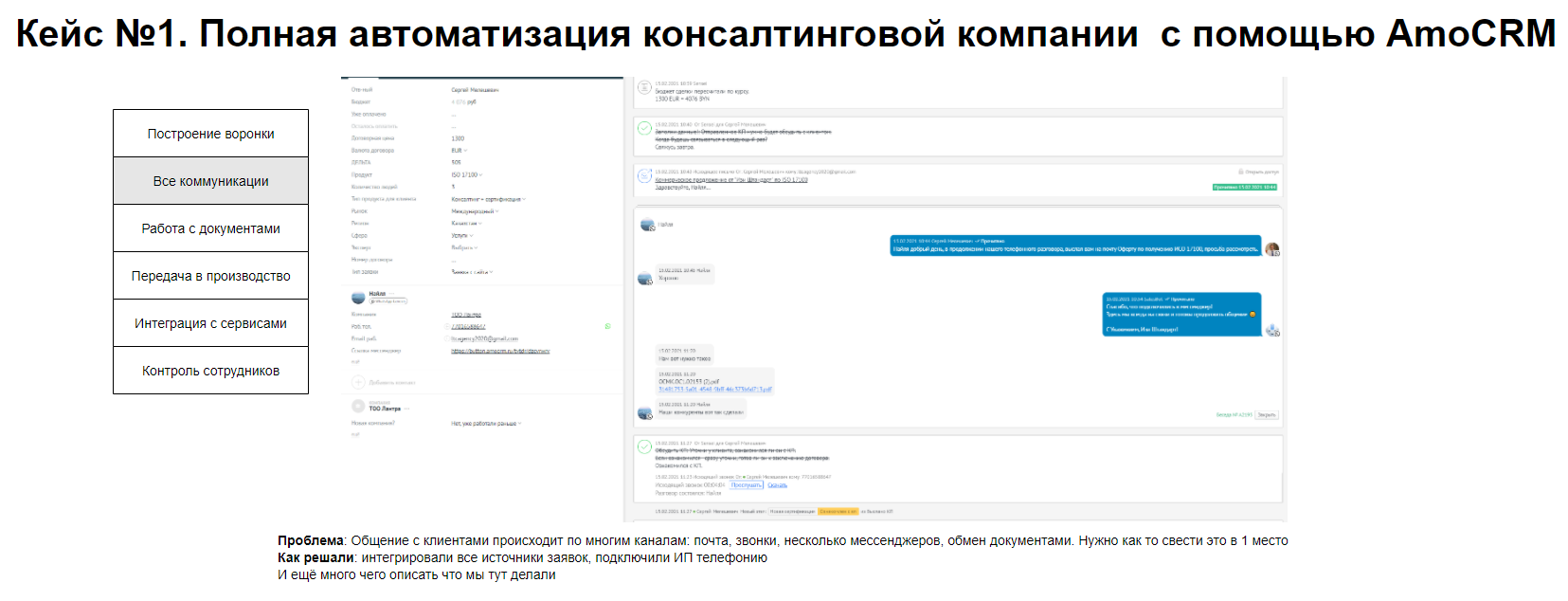Click the Прослушать call button
Viewport: 1568px width, 601px height.
747,484
